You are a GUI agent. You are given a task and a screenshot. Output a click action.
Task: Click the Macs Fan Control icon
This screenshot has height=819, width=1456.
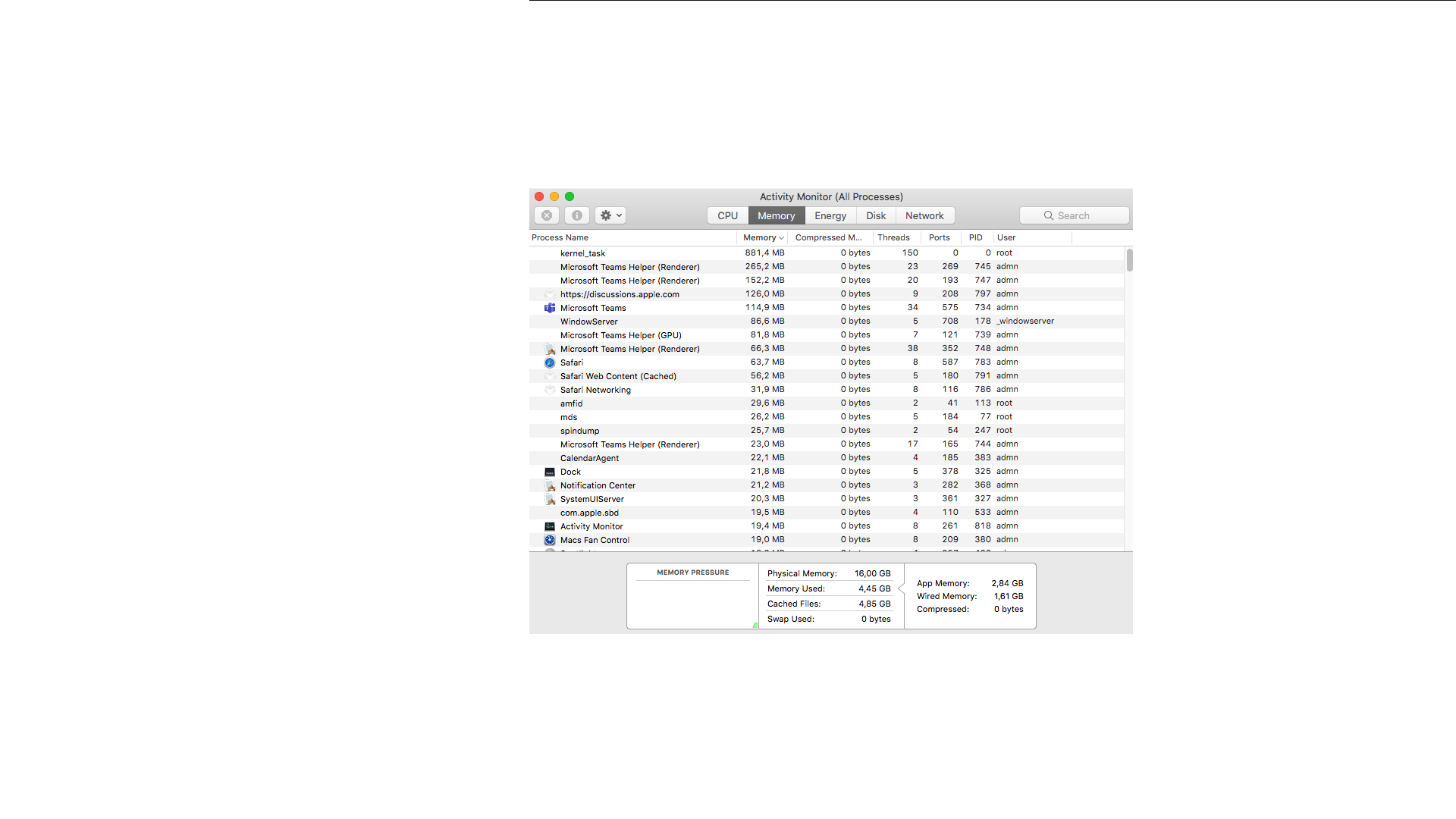(x=550, y=540)
